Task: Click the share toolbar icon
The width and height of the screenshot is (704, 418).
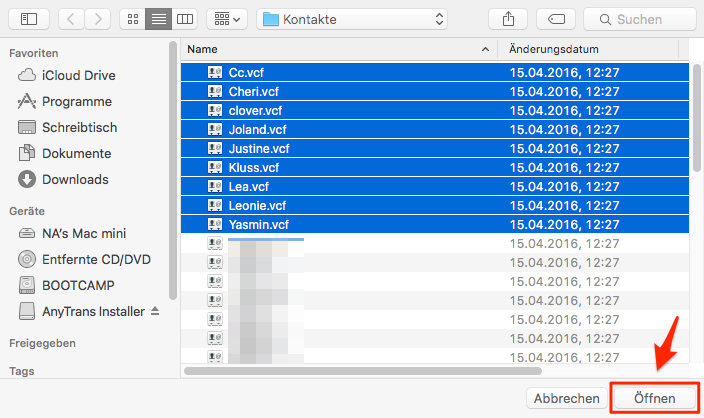Action: [508, 19]
